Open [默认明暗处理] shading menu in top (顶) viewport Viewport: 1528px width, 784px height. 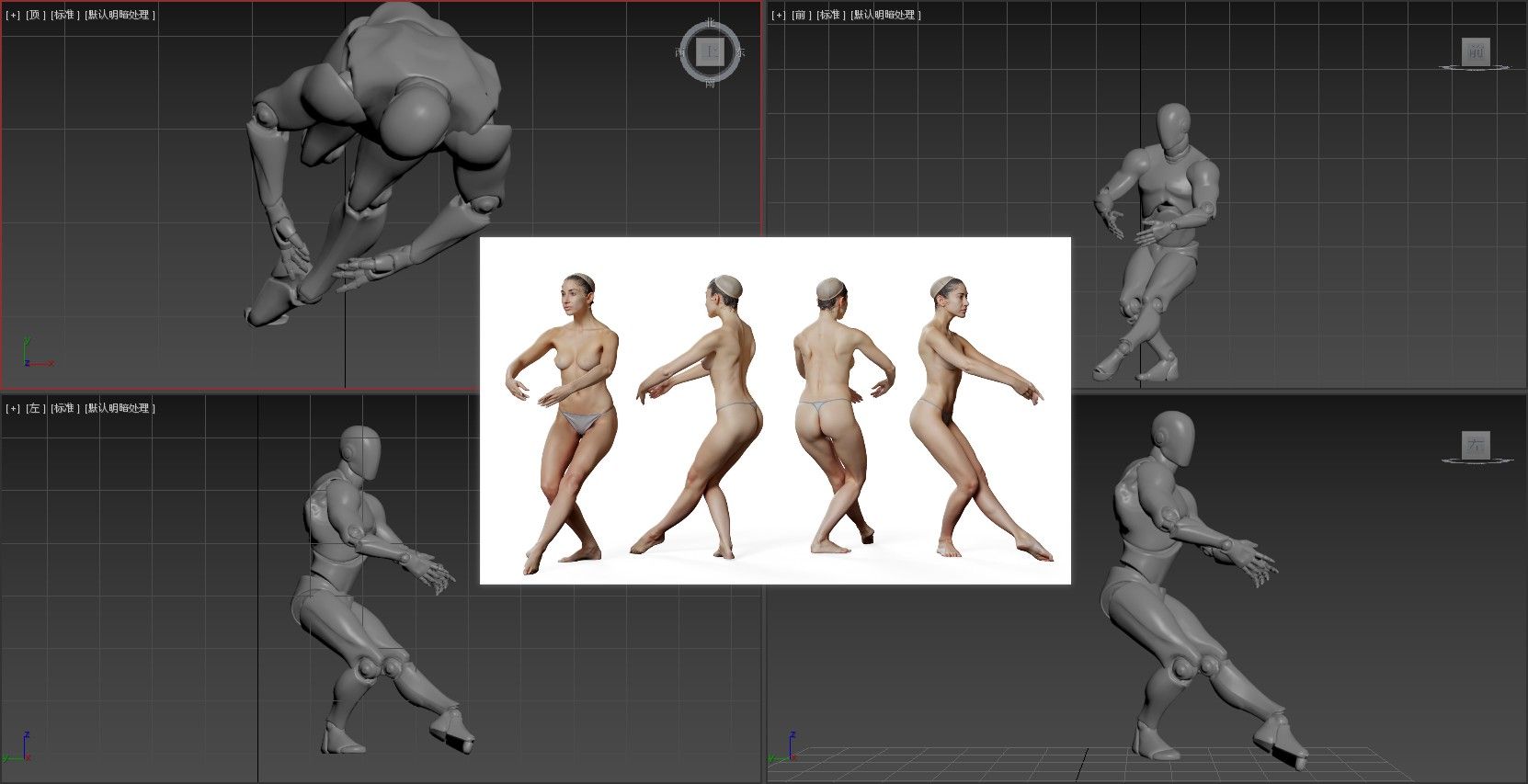pos(120,15)
